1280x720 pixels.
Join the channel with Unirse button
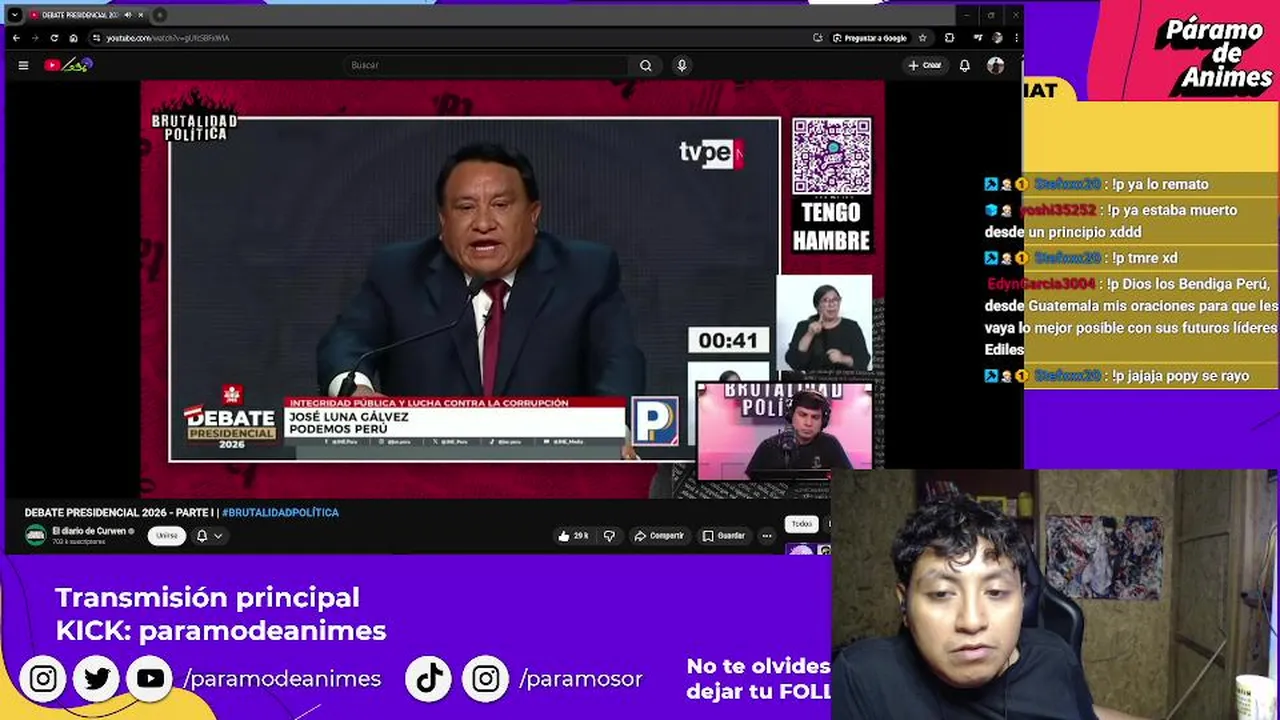click(x=167, y=536)
